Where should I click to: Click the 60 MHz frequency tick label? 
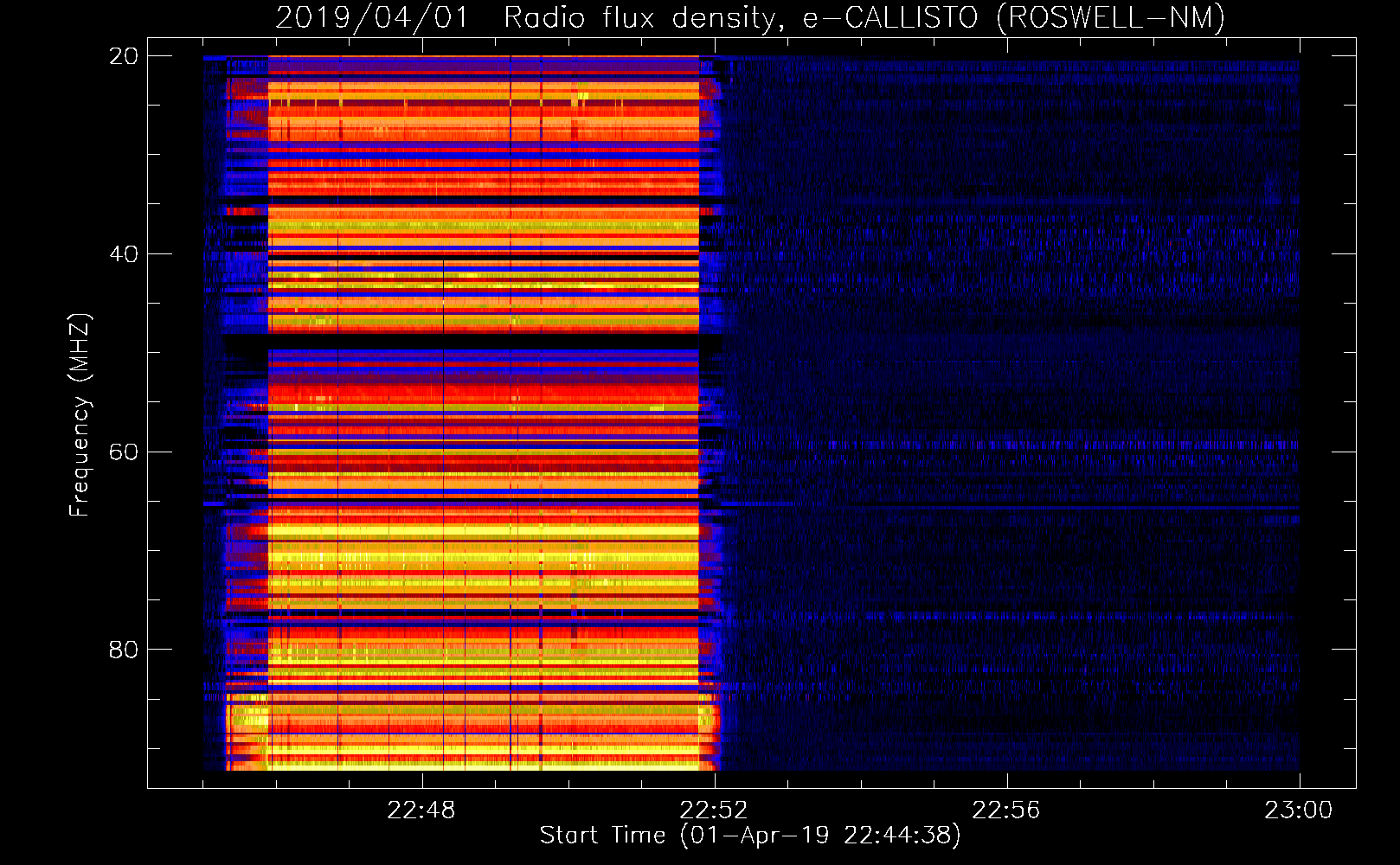click(124, 452)
